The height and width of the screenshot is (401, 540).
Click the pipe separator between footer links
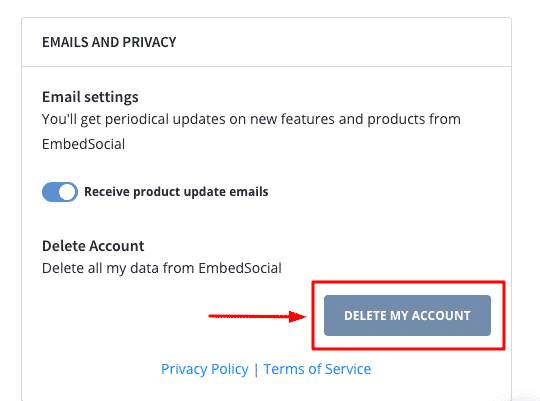click(256, 370)
